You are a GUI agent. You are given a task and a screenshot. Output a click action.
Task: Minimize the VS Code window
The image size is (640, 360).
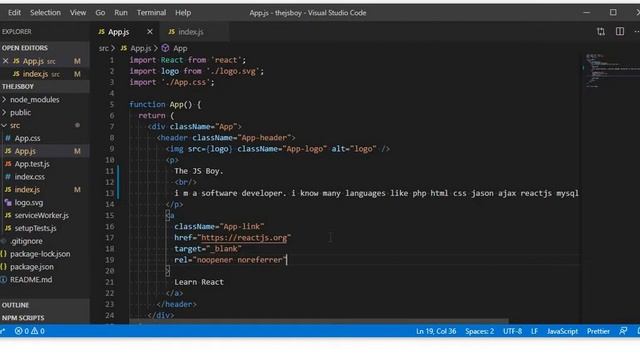(x=587, y=12)
